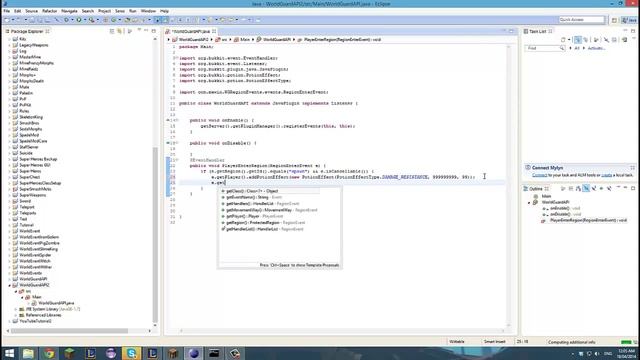Expand the Kits project
The image size is (640, 360).
click(x=9, y=39)
